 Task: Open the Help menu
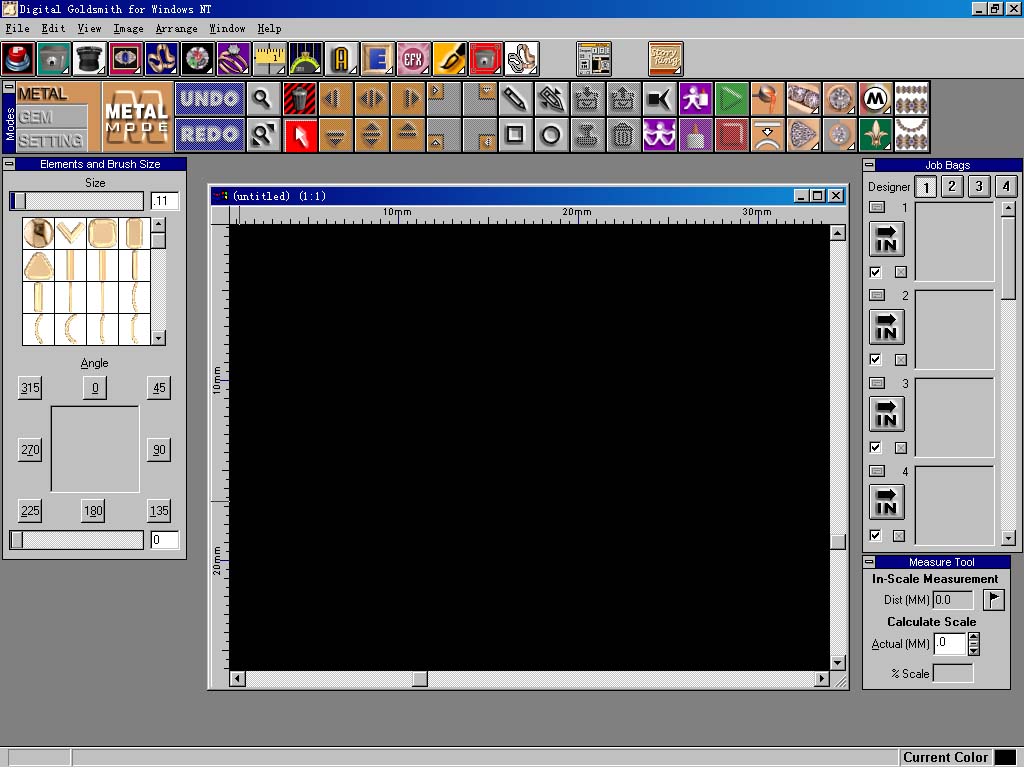point(269,29)
